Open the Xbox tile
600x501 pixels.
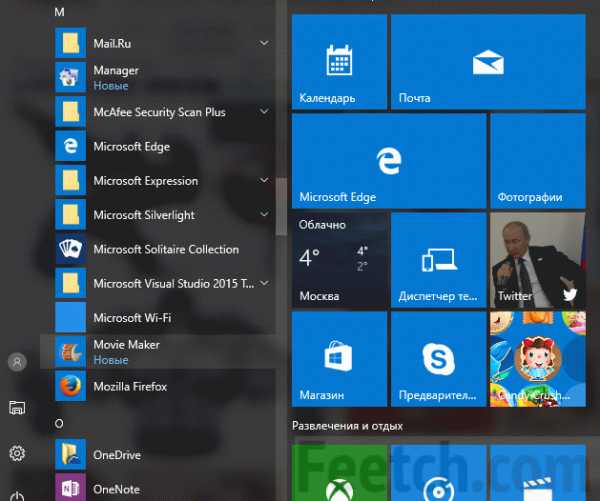tap(339, 473)
